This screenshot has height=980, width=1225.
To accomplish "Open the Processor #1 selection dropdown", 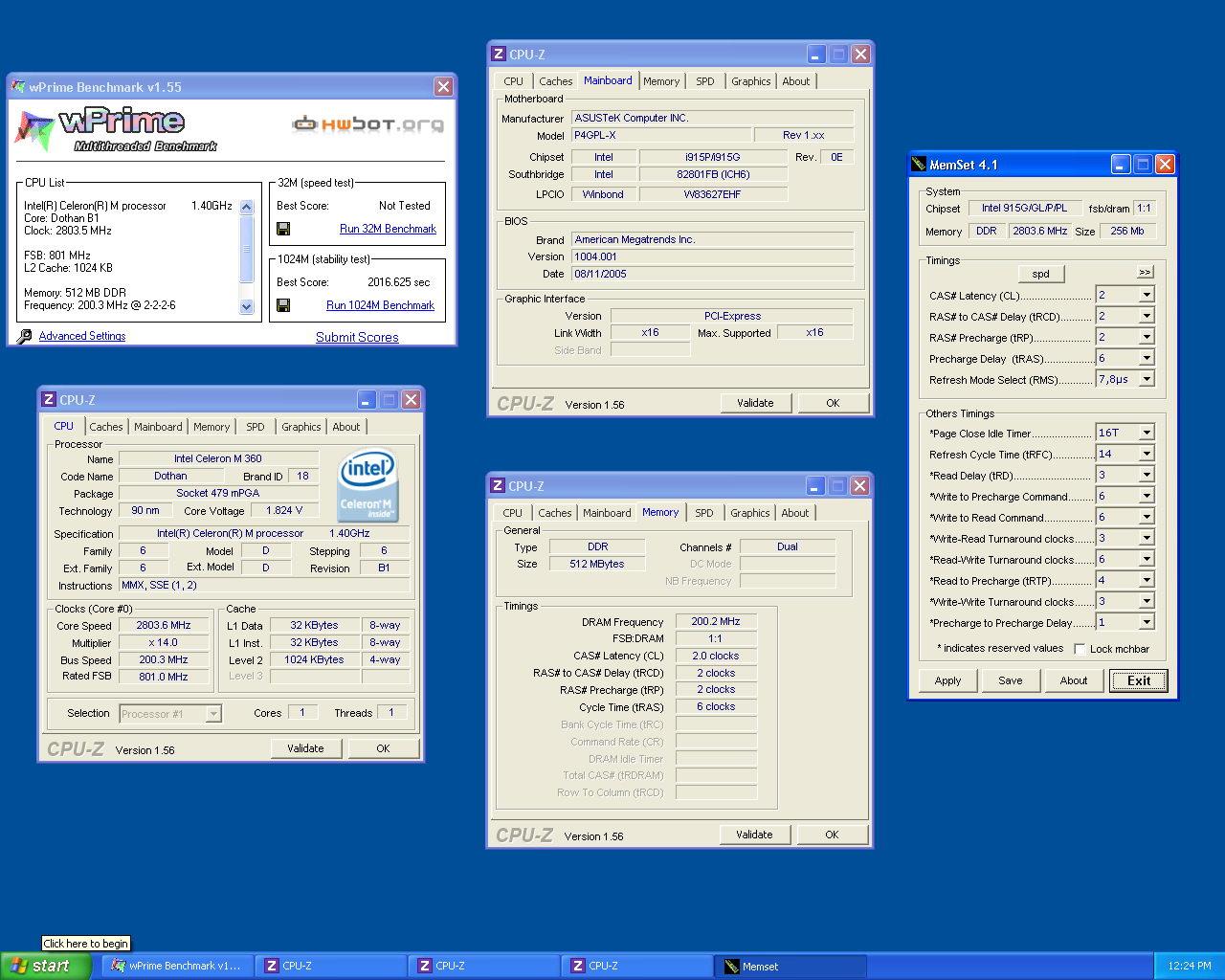I will 213,714.
